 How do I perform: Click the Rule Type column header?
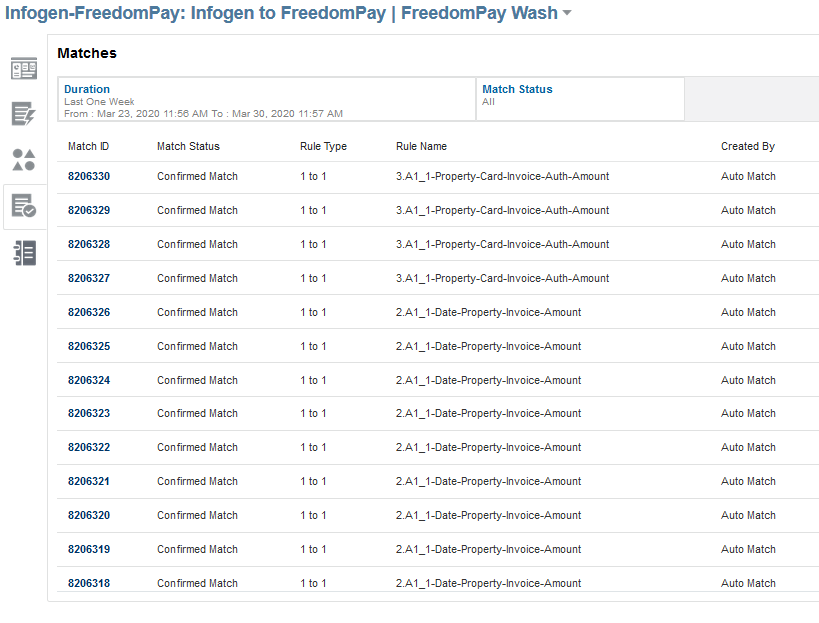tap(323, 147)
